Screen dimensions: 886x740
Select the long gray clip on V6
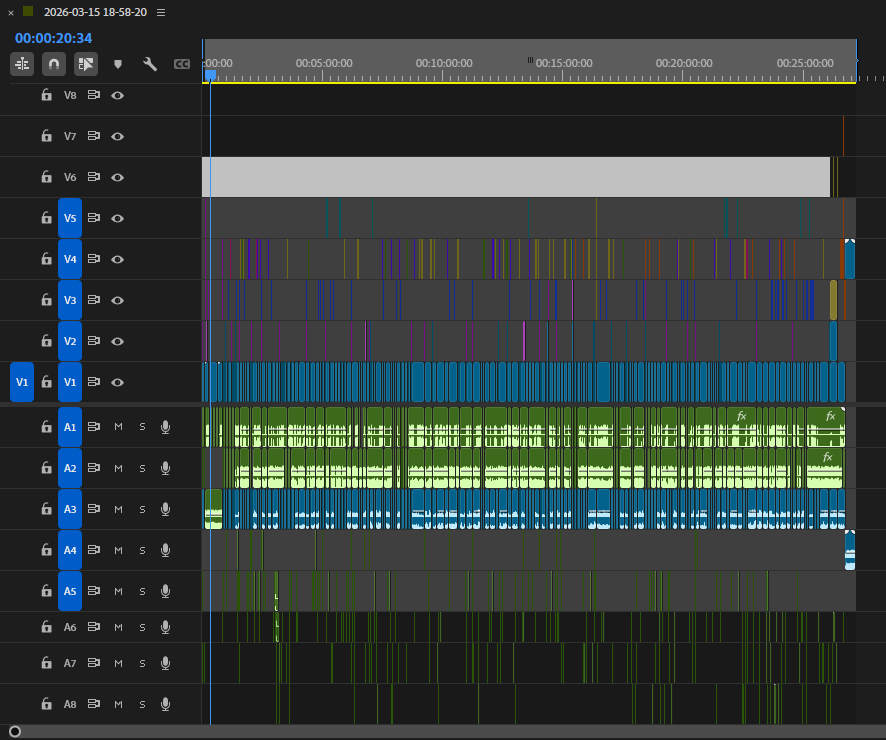tap(516, 177)
